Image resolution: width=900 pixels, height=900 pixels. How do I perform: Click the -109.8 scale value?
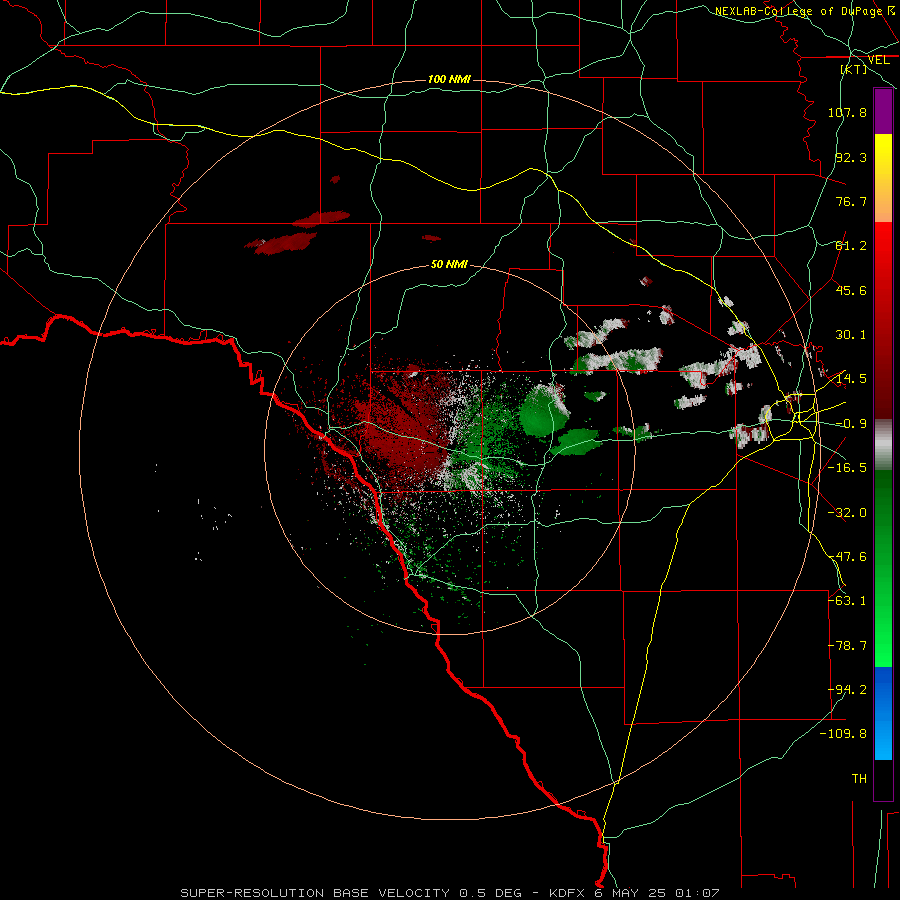pyautogui.click(x=844, y=734)
